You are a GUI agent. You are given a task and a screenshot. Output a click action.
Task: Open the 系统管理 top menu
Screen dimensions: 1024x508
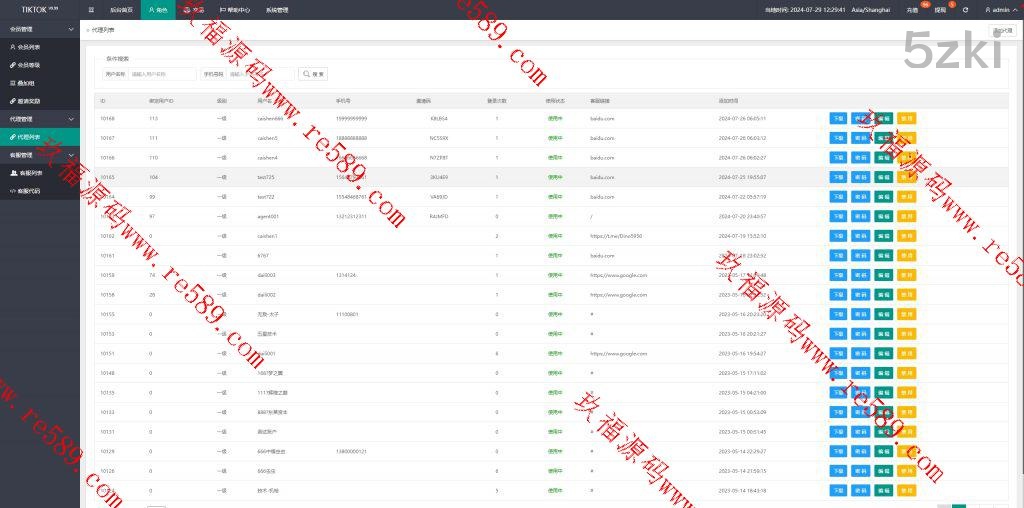tap(277, 9)
